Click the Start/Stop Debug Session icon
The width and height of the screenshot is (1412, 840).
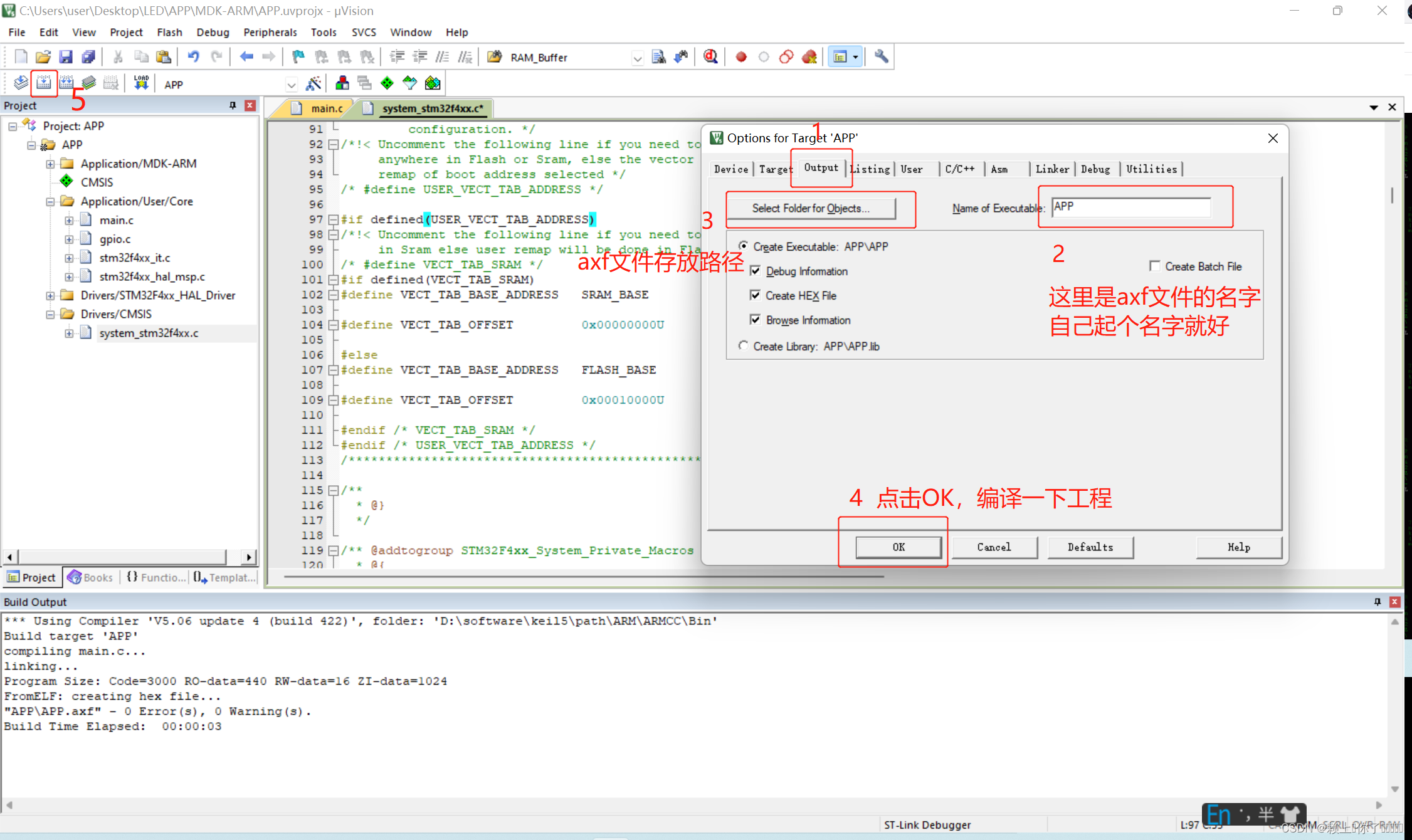tap(710, 57)
